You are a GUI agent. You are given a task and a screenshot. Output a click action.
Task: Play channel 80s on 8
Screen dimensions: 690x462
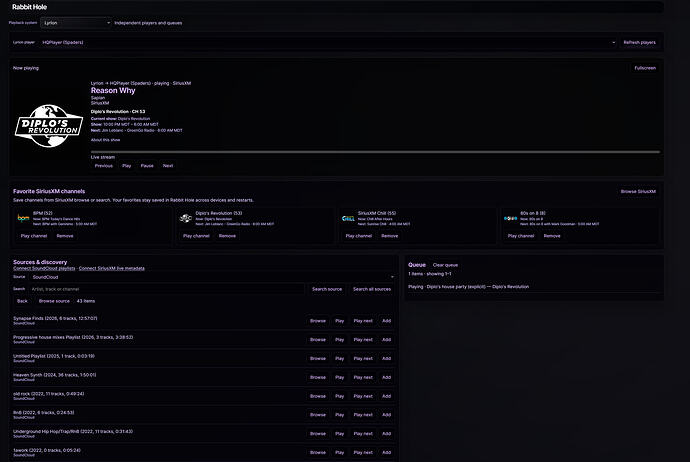click(521, 236)
